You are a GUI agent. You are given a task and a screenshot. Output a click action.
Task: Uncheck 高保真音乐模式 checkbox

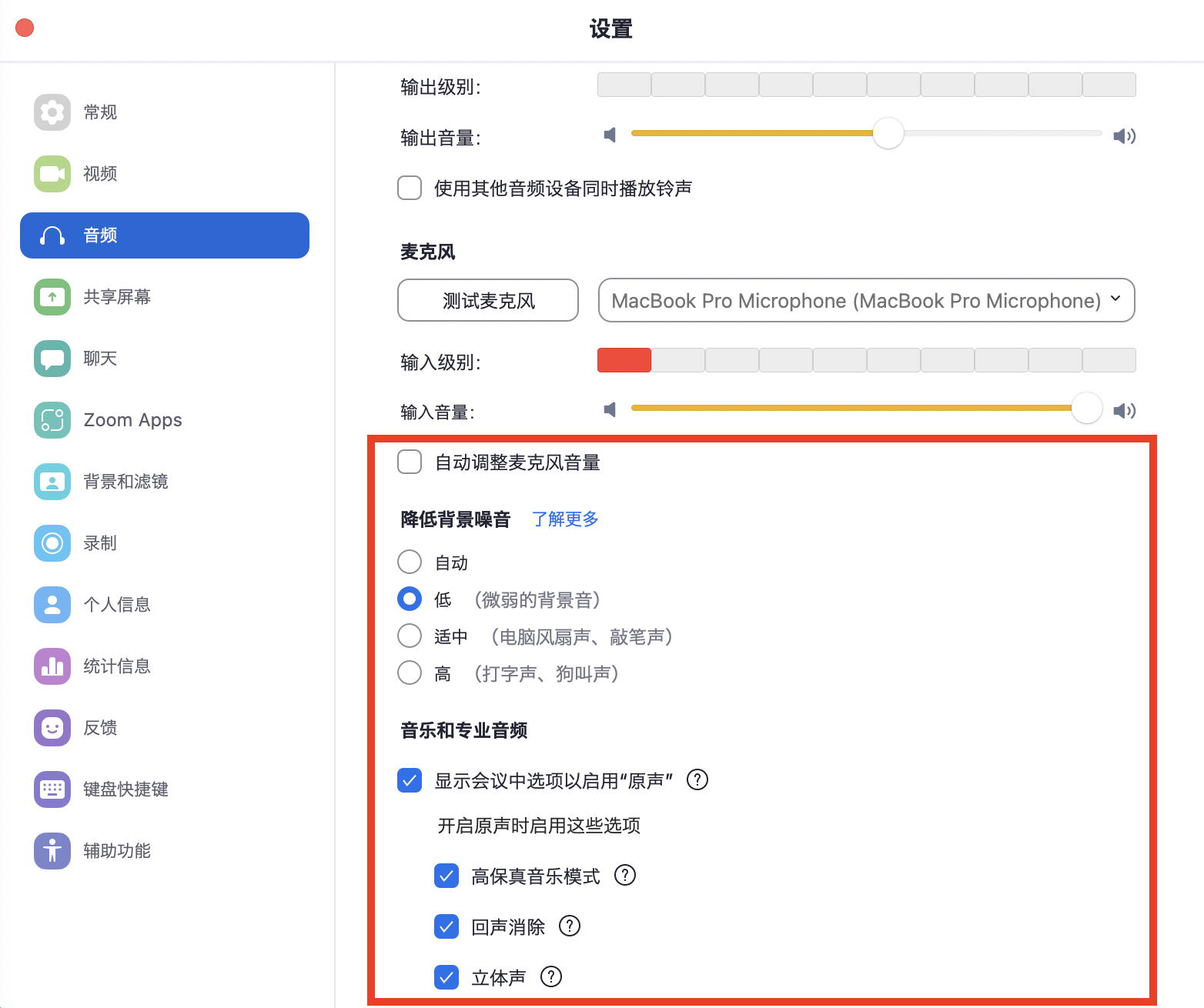click(446, 876)
